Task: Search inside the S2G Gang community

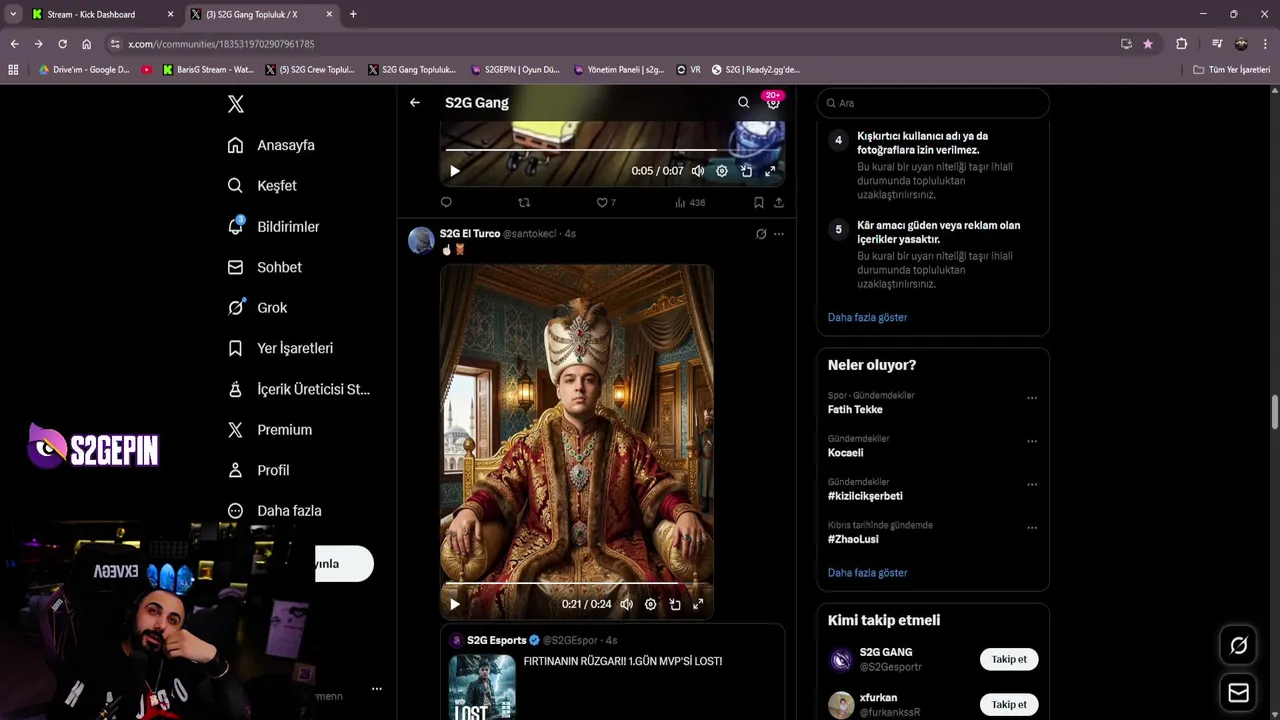Action: click(x=743, y=102)
